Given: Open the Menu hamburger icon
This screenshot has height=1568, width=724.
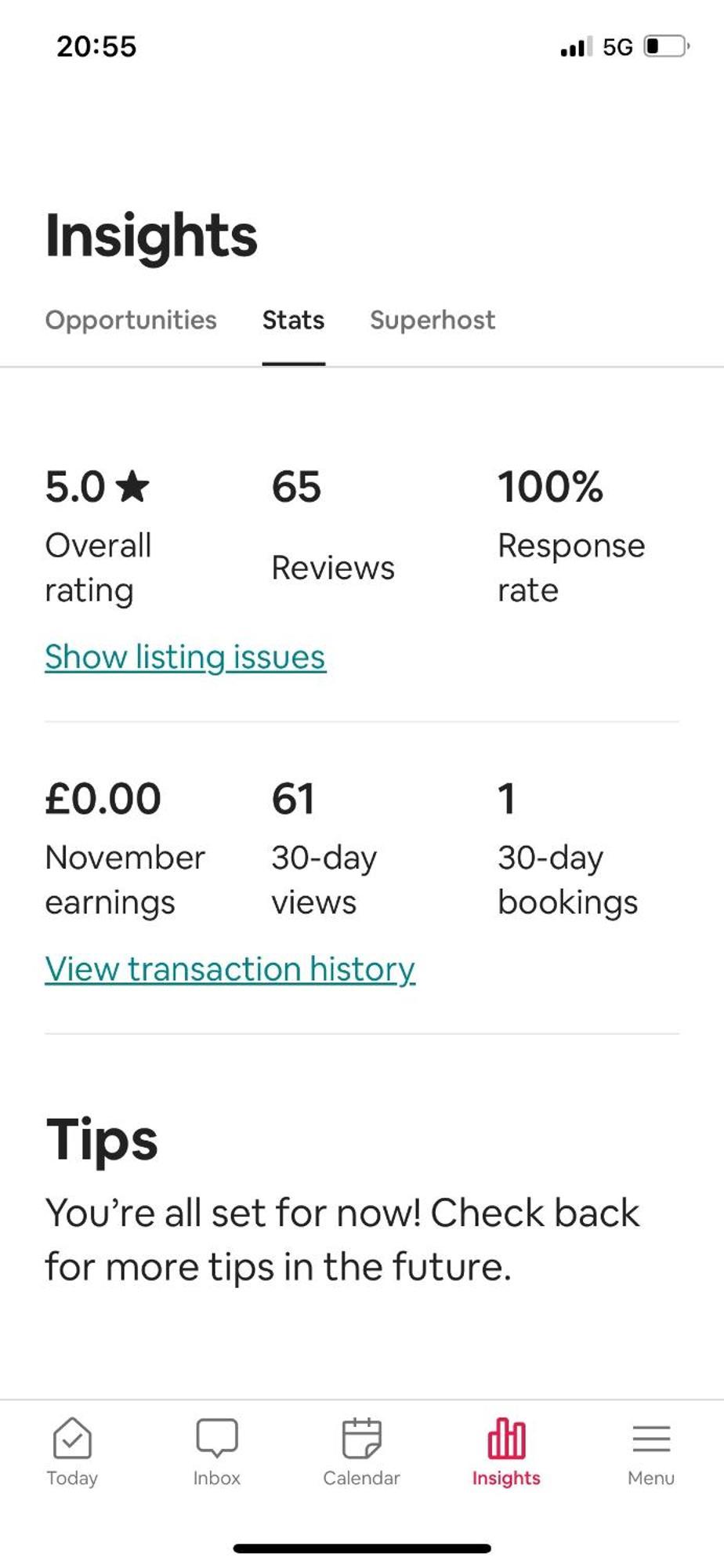Looking at the screenshot, I should click(x=651, y=1438).
